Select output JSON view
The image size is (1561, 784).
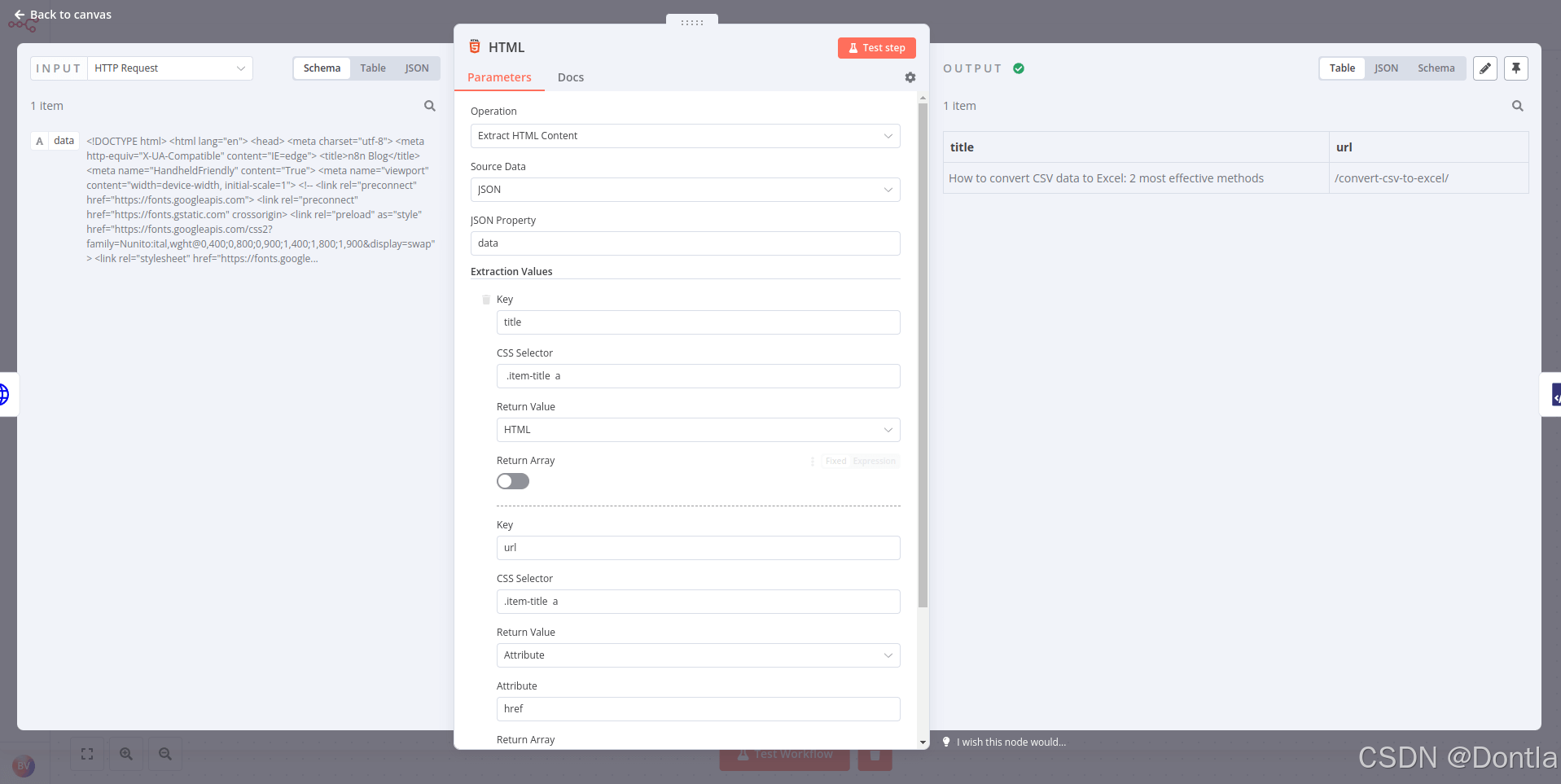(1386, 68)
